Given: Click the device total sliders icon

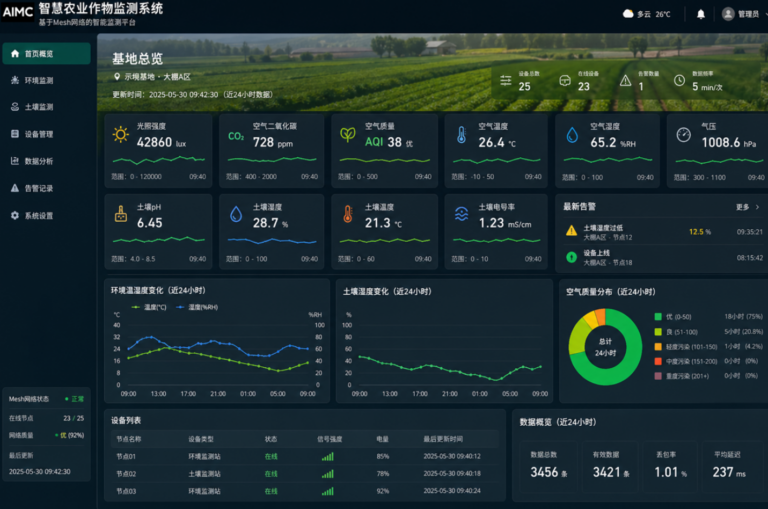Looking at the screenshot, I should (506, 80).
